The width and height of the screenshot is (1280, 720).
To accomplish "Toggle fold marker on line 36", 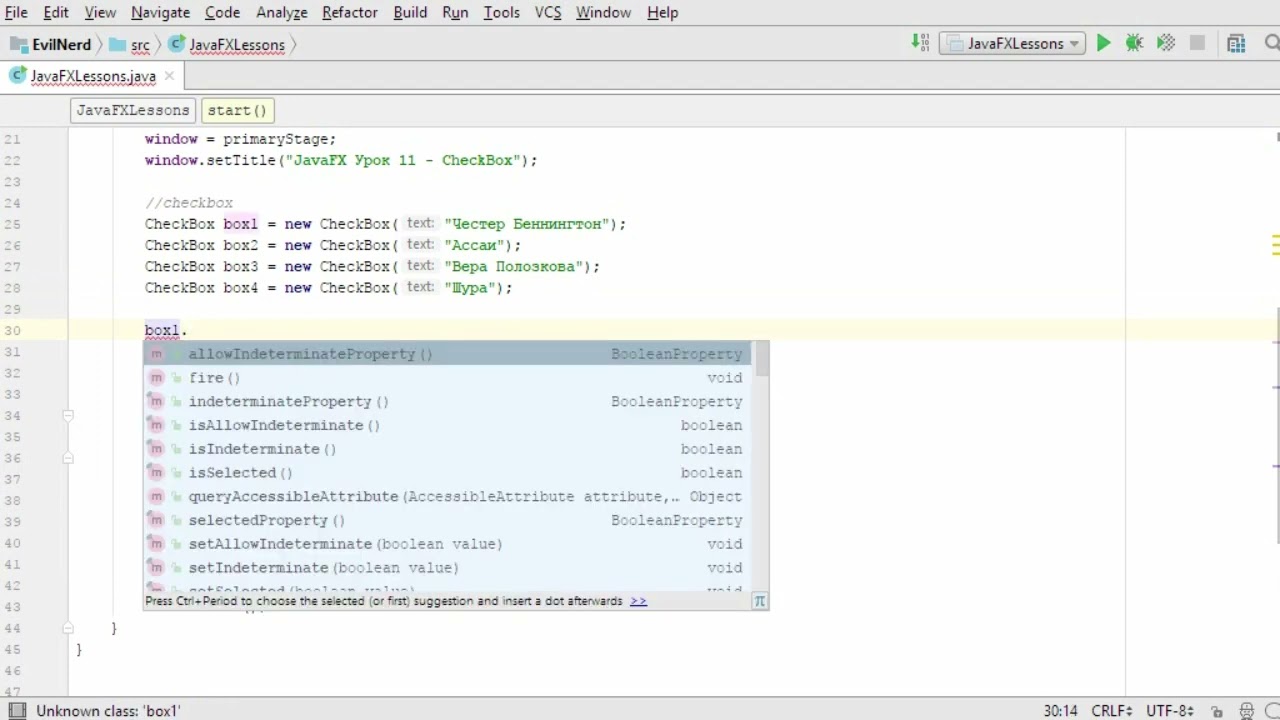I will [x=68, y=458].
